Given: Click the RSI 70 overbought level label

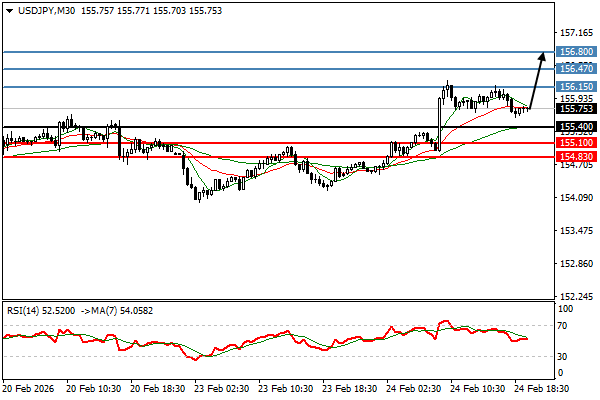Looking at the screenshot, I should click(x=563, y=326).
